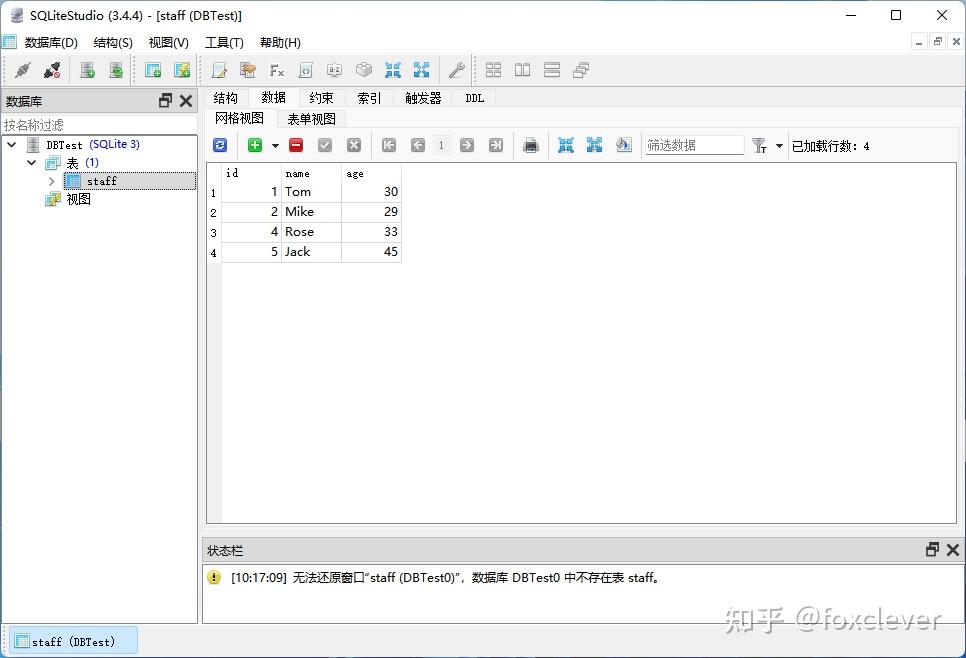Collapse the 表 (1) tree node
The height and width of the screenshot is (658, 966).
[31, 163]
